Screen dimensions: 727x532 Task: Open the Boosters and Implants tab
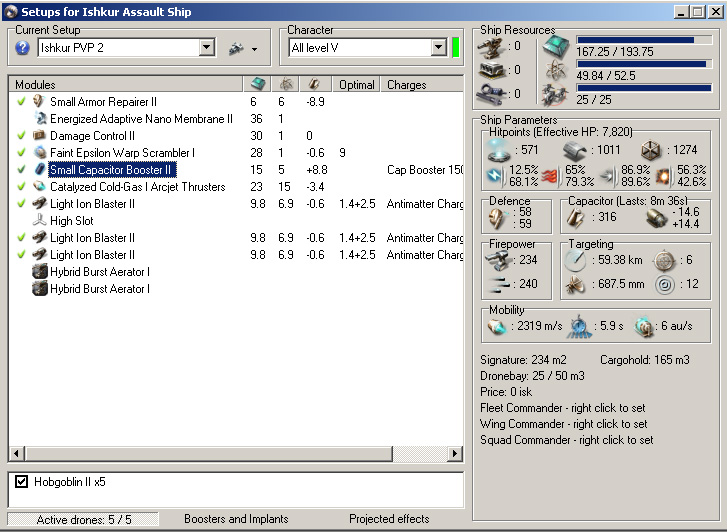click(236, 519)
